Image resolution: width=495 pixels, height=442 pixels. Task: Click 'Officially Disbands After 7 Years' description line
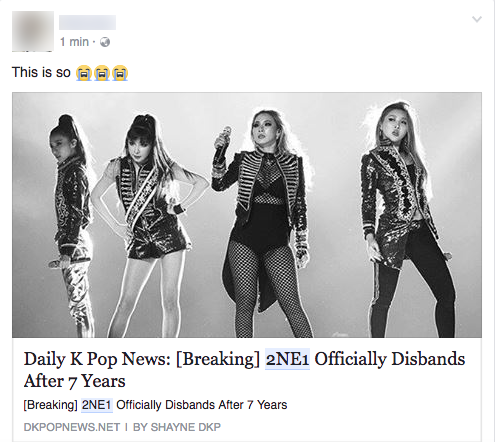[x=202, y=405]
